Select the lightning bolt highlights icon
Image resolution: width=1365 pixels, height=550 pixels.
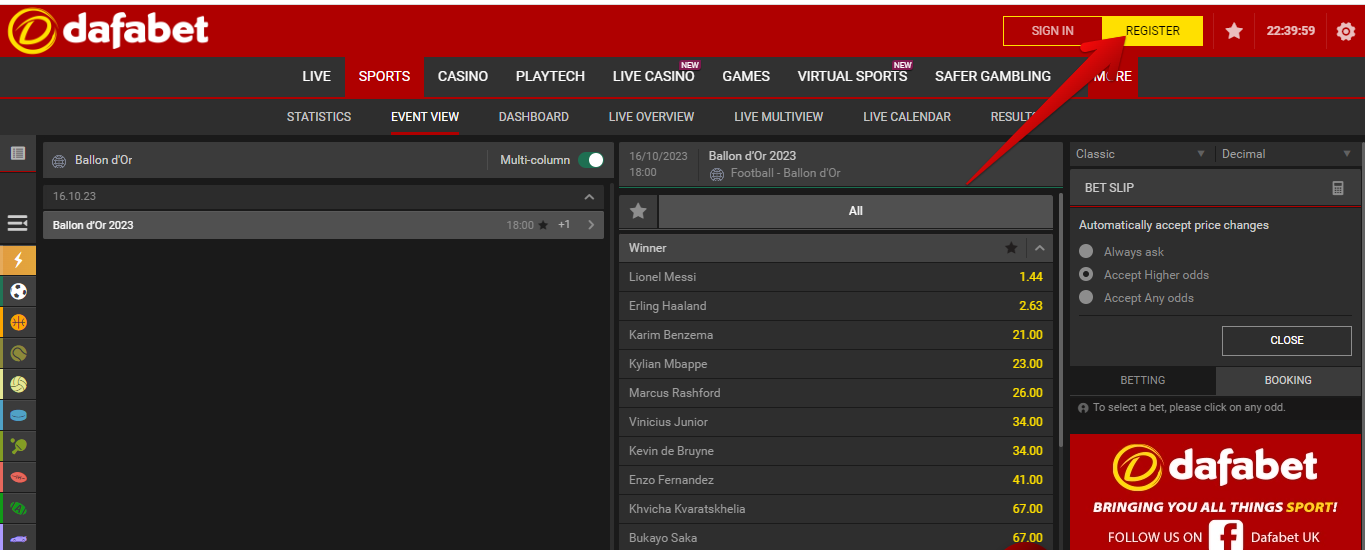[18, 260]
